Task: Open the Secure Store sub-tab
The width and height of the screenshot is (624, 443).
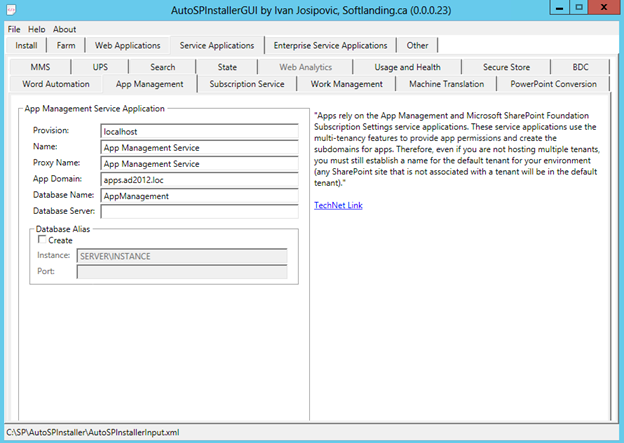Action: point(506,67)
